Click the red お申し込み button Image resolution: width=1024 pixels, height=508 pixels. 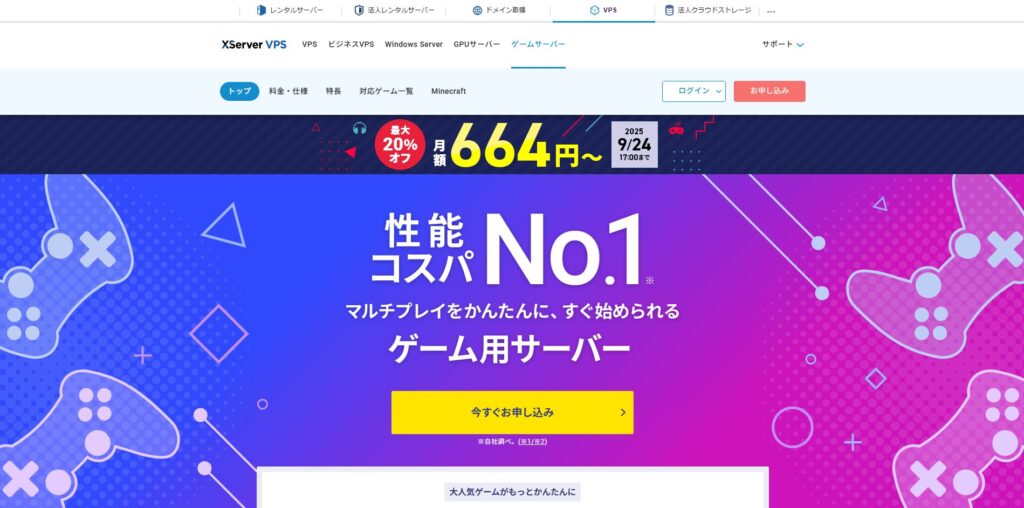point(769,91)
